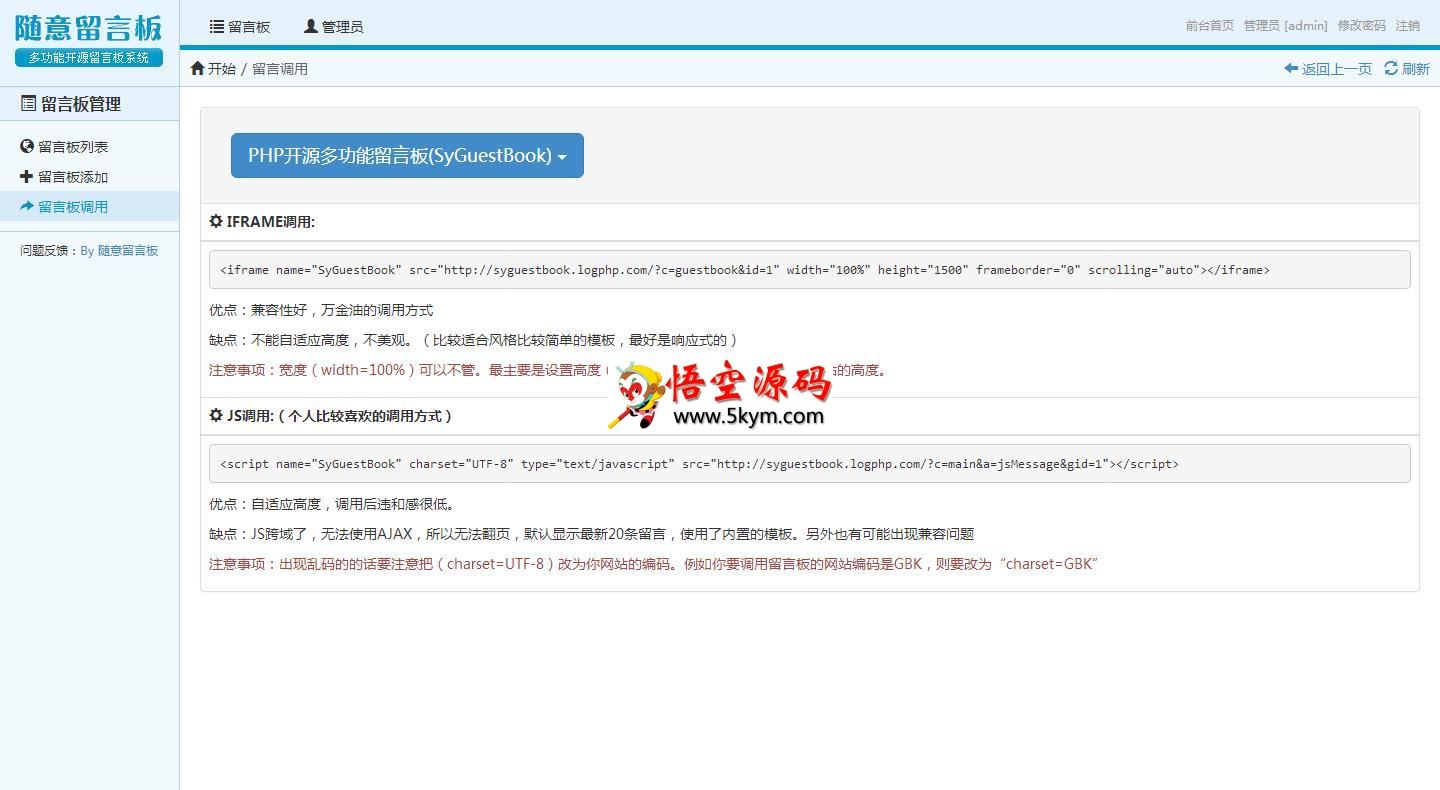Go to 前台首页 link
The width and height of the screenshot is (1440, 790).
click(x=1210, y=26)
